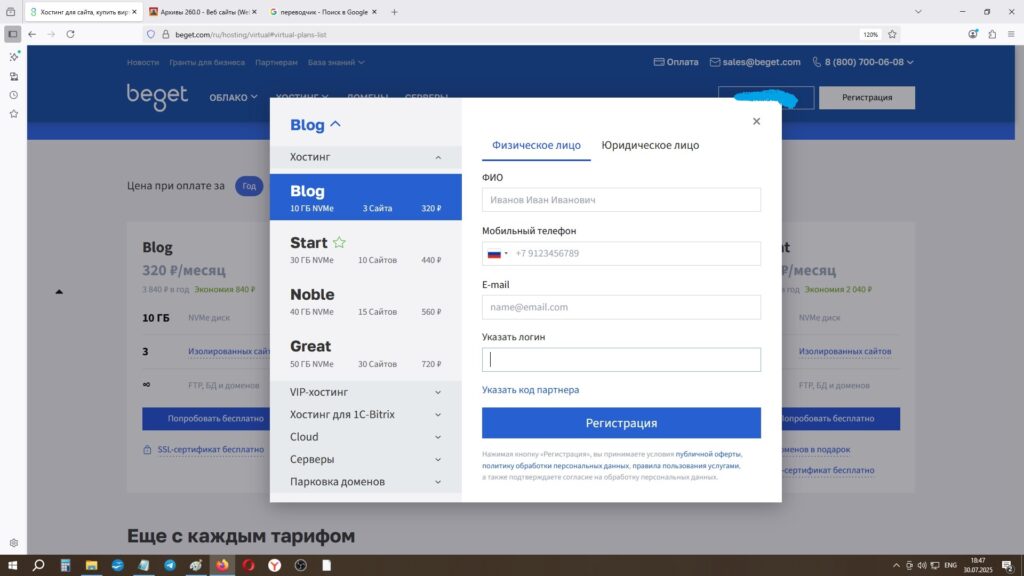Open the Указать код партнера link
The image size is (1024, 576).
[530, 390]
